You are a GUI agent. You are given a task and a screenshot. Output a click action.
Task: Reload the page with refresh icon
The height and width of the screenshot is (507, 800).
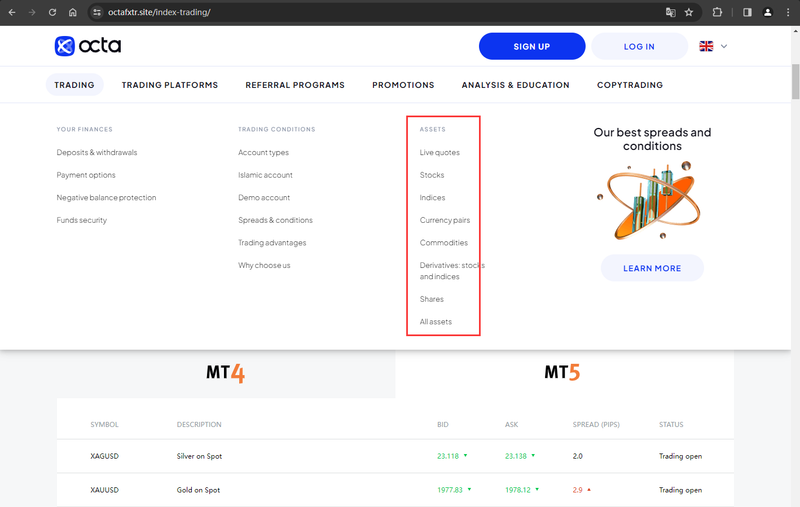point(53,12)
